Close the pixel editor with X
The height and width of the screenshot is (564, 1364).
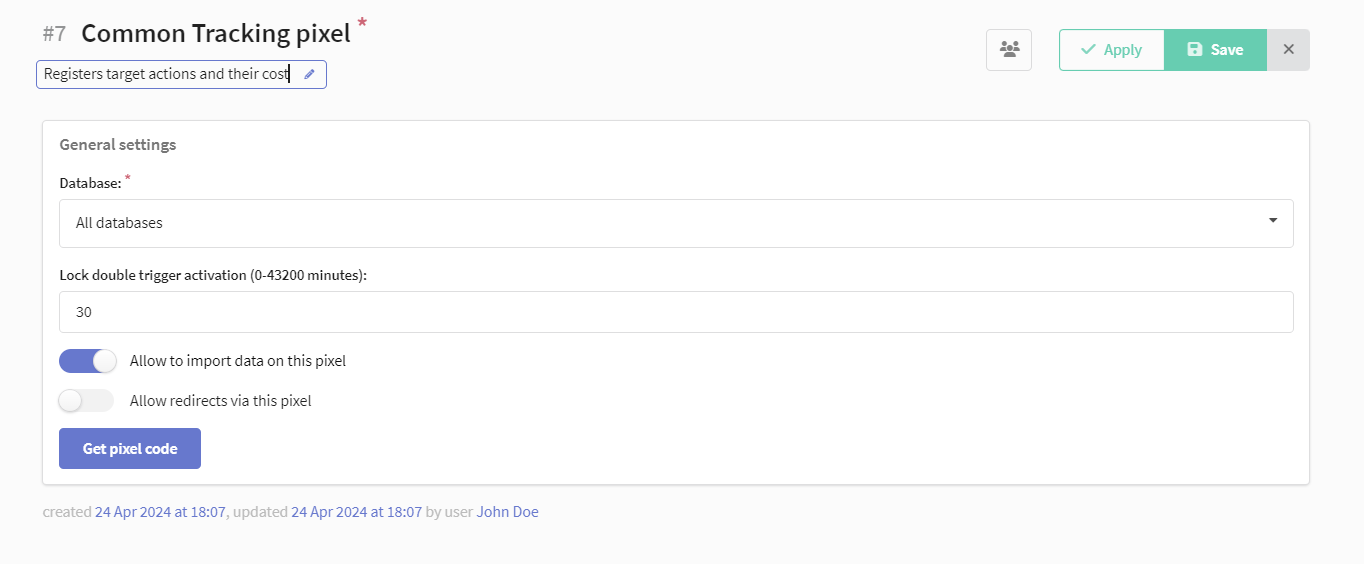[1288, 49]
